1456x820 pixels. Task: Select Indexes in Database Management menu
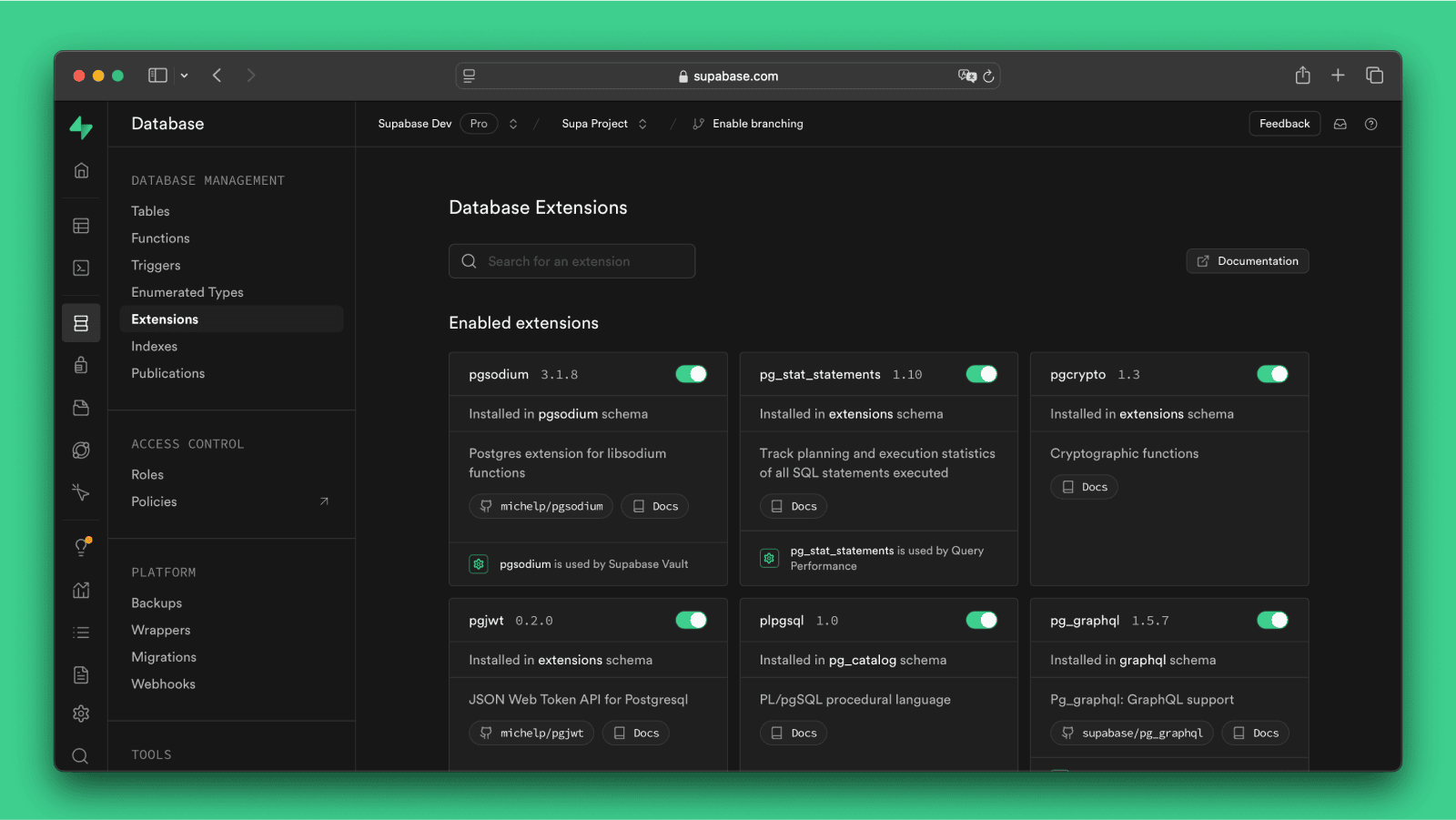pyautogui.click(x=154, y=346)
